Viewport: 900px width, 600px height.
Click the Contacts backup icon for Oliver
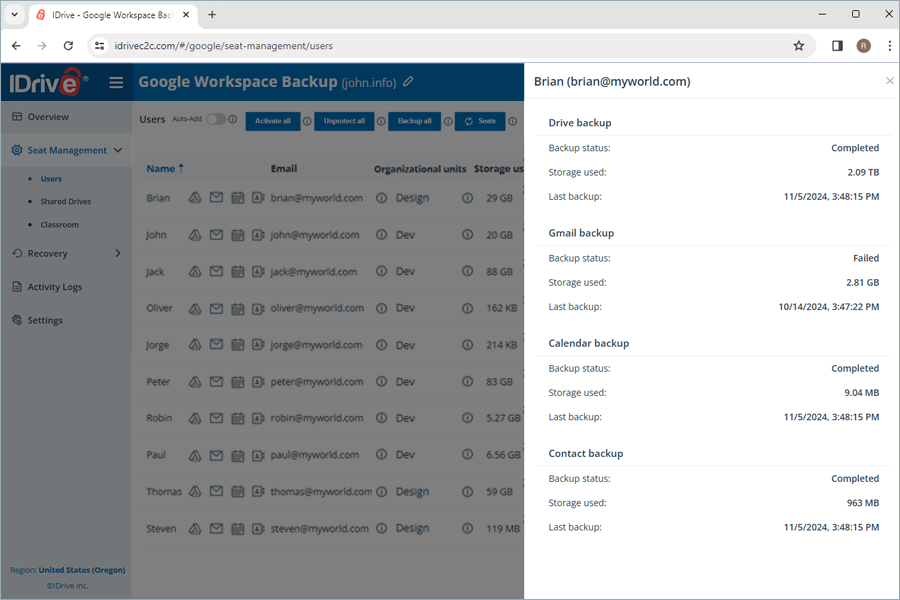click(x=258, y=308)
